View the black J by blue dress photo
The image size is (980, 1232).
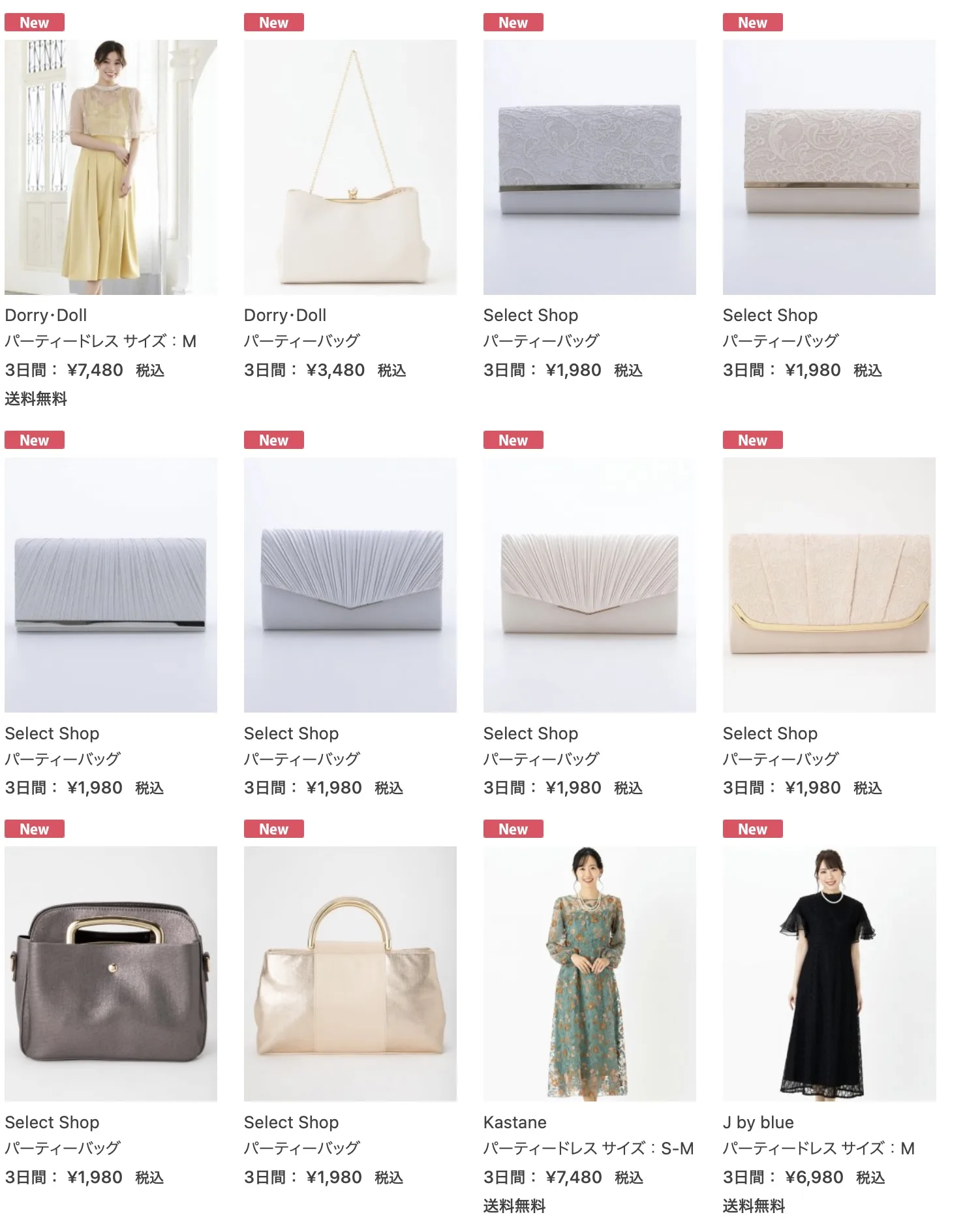[x=829, y=974]
